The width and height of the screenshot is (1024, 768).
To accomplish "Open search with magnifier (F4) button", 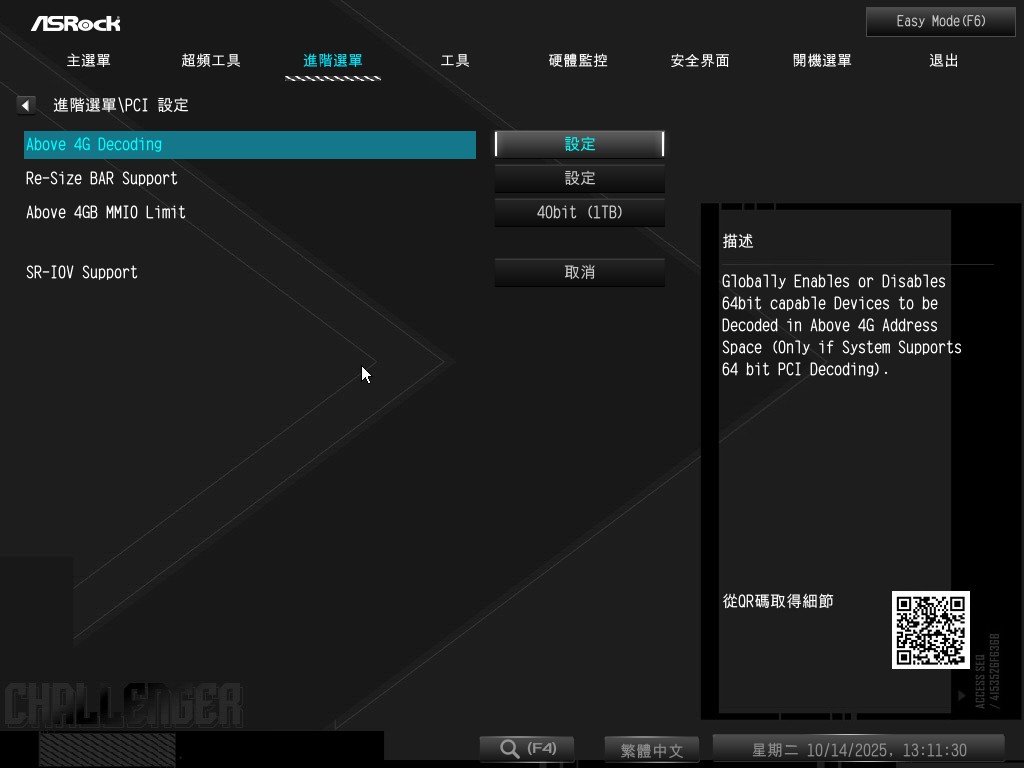I will (x=527, y=749).
